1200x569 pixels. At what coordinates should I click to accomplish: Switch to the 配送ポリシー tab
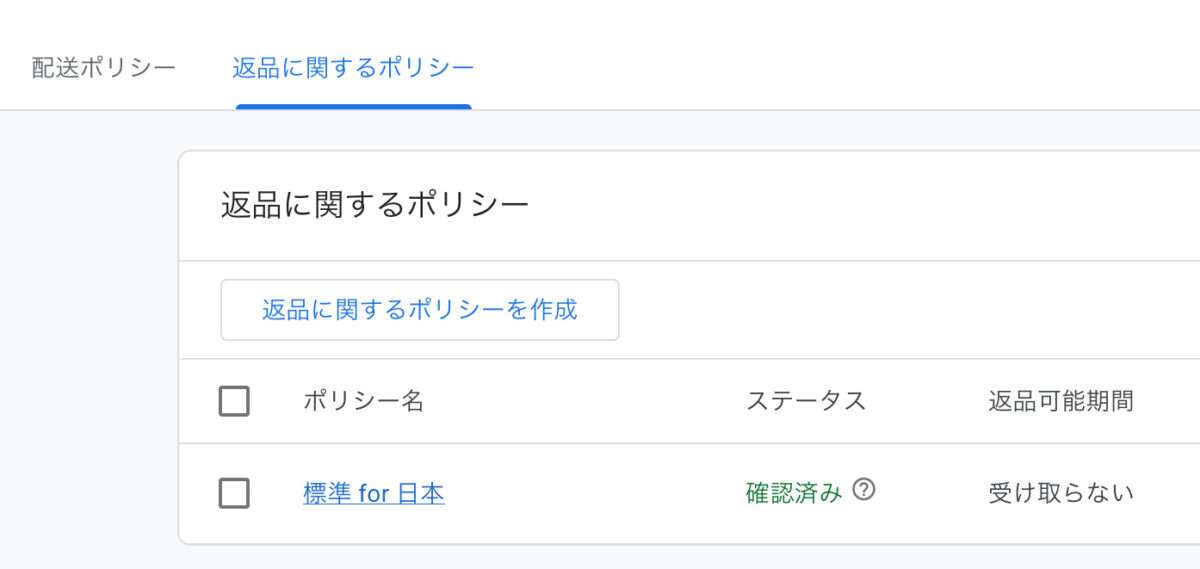pos(104,68)
